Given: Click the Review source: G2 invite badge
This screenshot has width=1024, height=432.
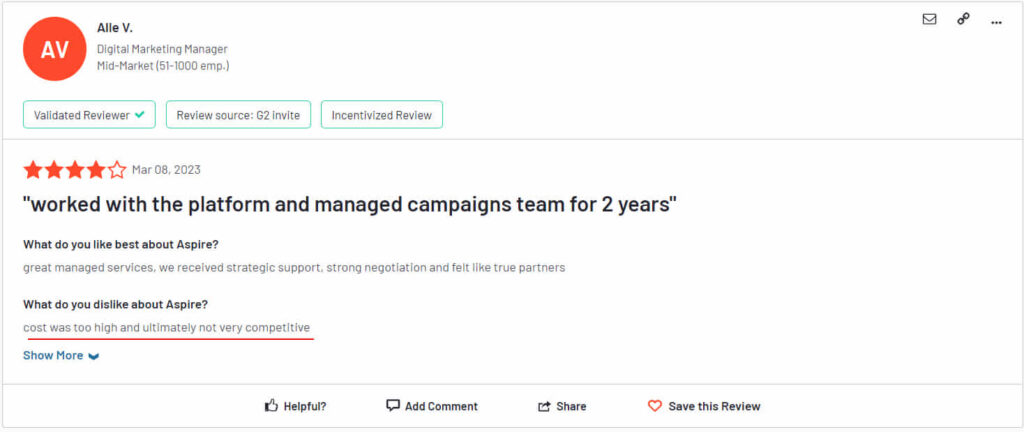Looking at the screenshot, I should point(238,115).
